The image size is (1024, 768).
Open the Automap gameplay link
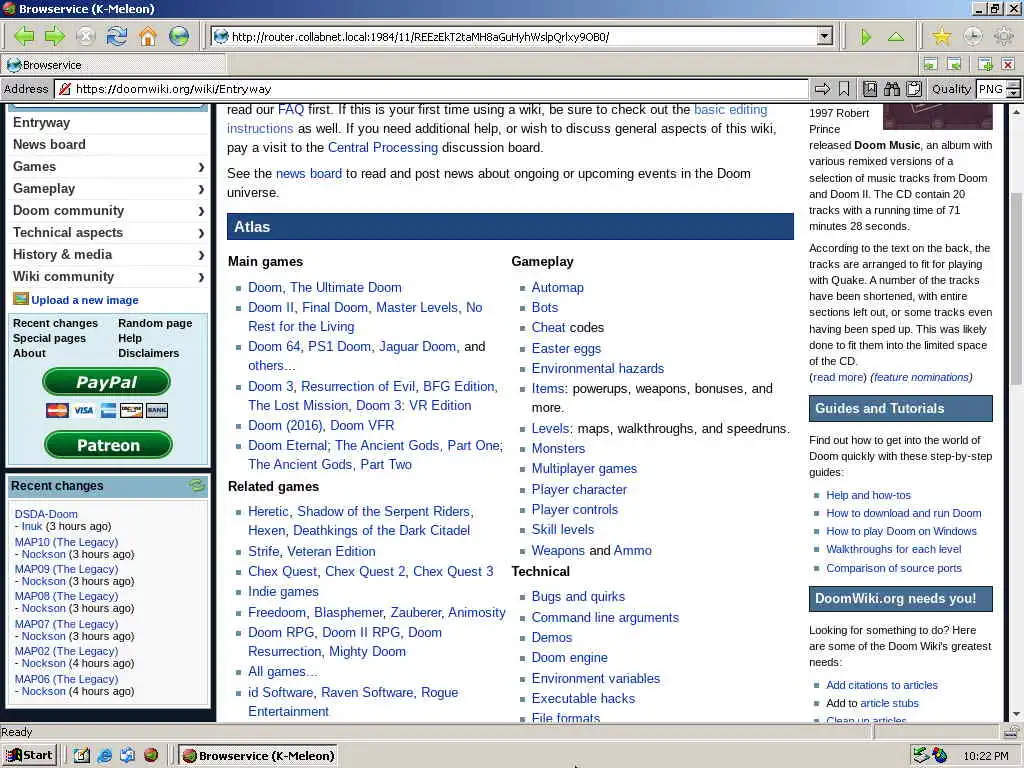pos(558,287)
